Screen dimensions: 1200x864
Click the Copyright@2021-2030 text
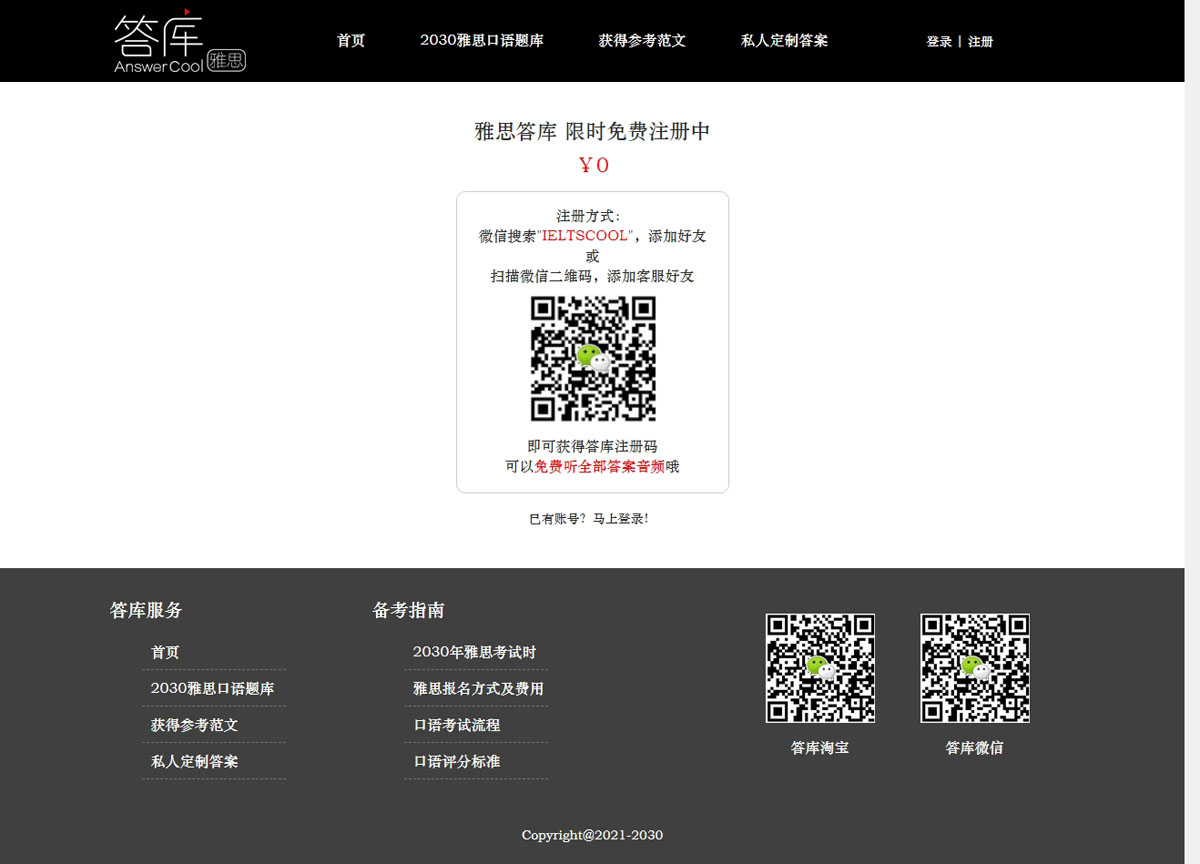(x=592, y=835)
